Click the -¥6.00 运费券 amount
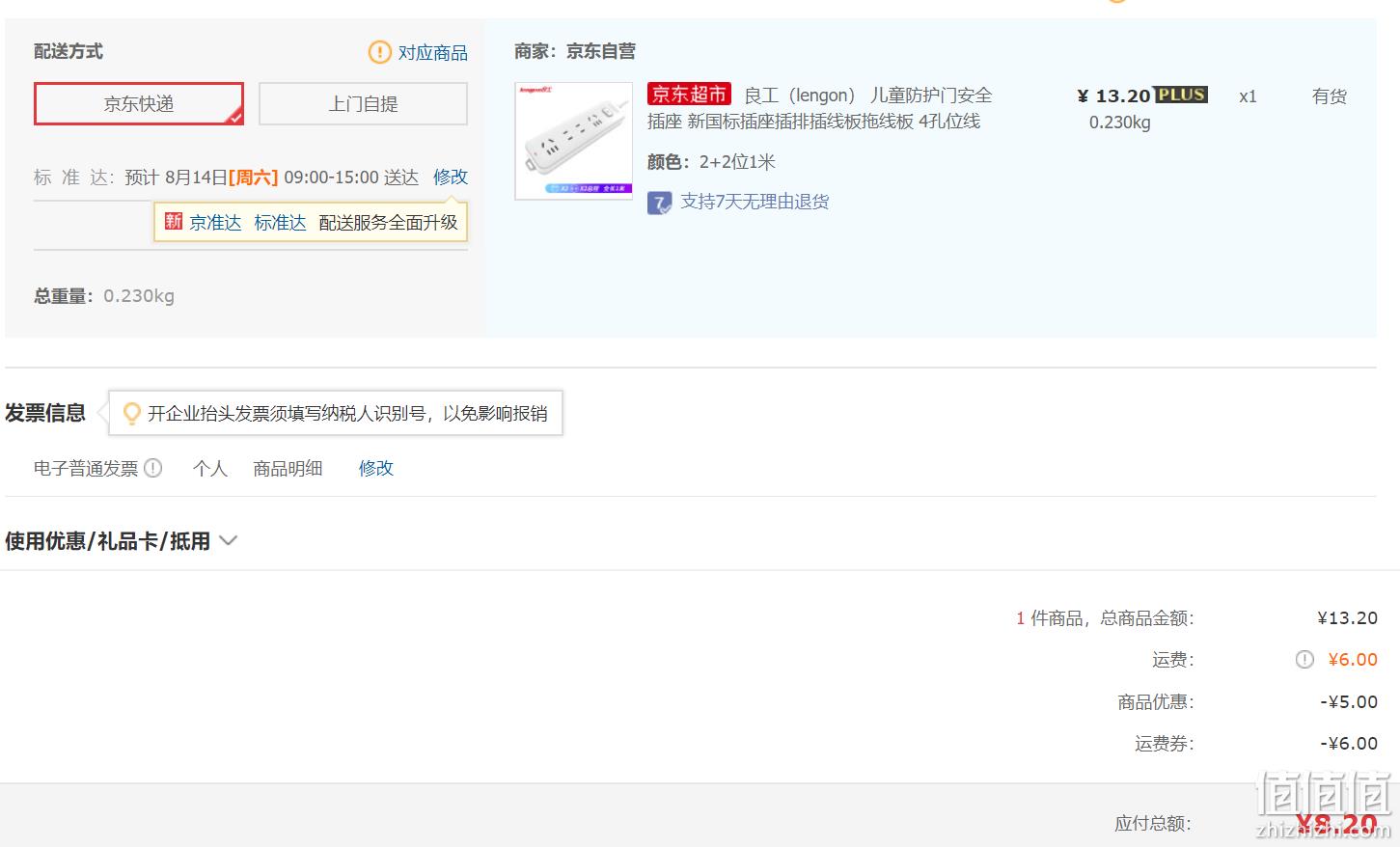Viewport: 1400px width, 847px height. (x=1349, y=744)
